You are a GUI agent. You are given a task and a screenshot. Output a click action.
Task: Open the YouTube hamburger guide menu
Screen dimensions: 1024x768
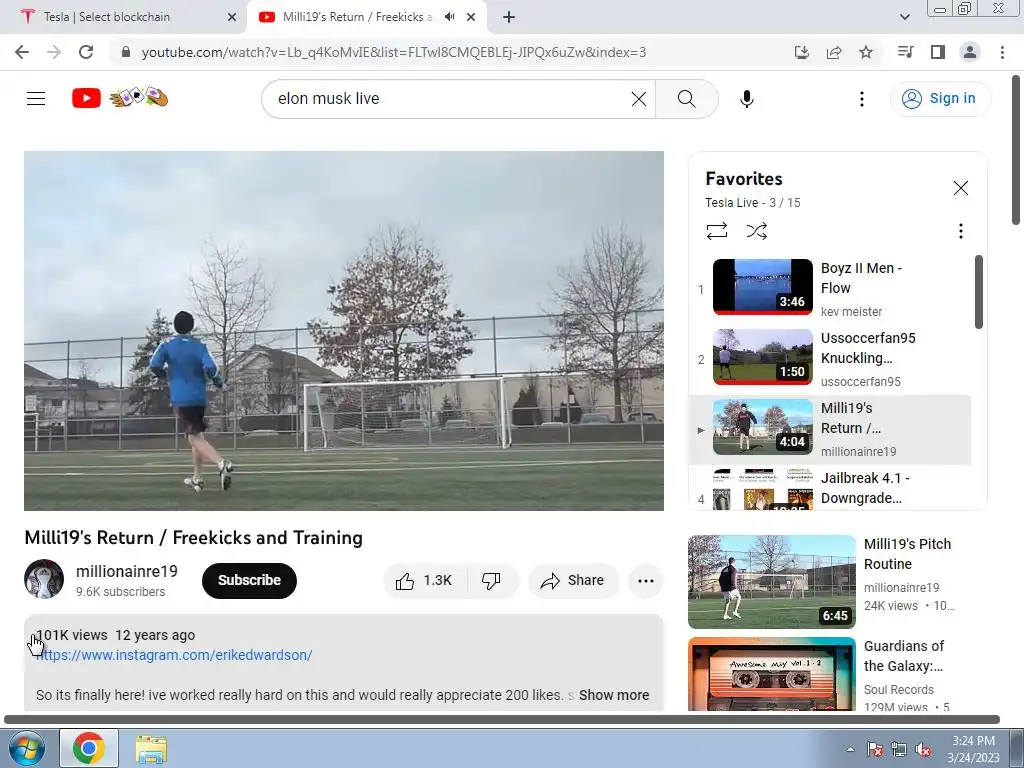(36, 99)
